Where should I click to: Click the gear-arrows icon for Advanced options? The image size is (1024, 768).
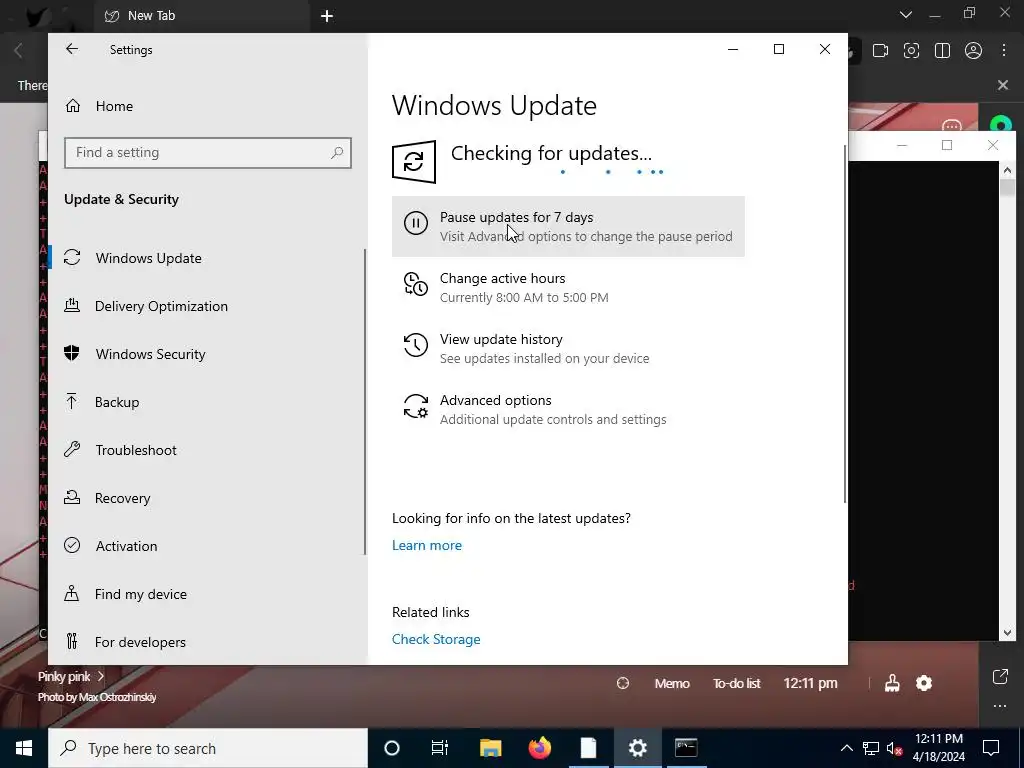415,406
